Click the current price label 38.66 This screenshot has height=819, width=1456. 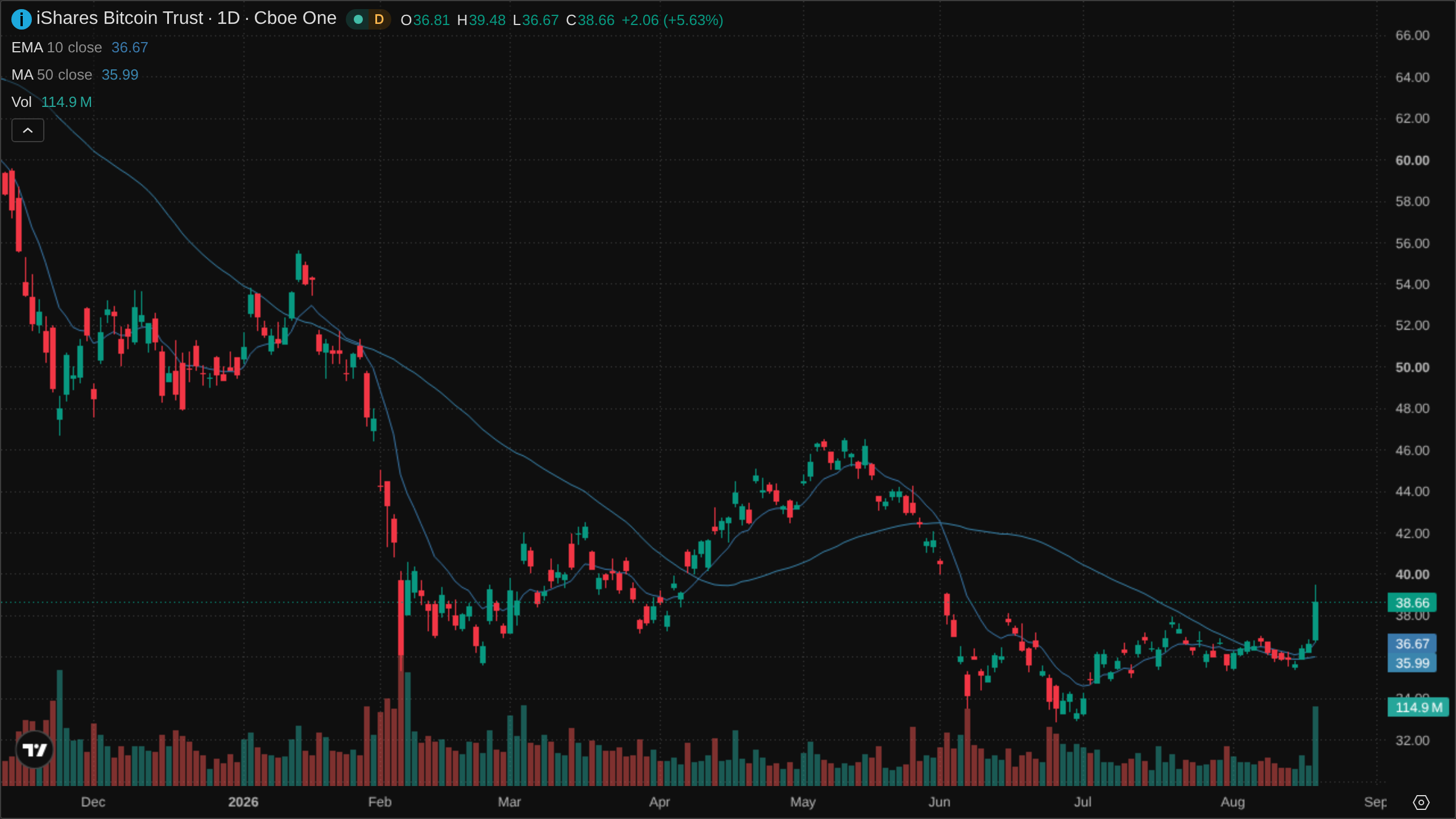pyautogui.click(x=1412, y=603)
